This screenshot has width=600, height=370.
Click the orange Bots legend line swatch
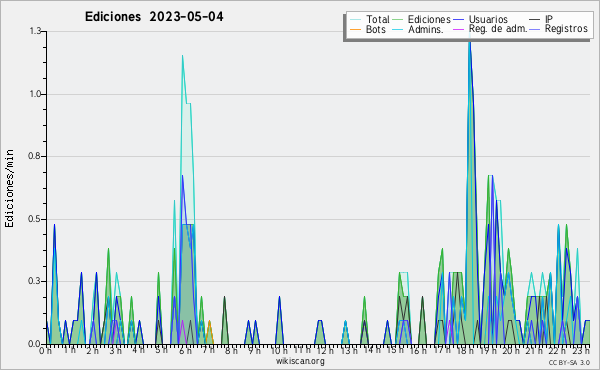(x=355, y=29)
